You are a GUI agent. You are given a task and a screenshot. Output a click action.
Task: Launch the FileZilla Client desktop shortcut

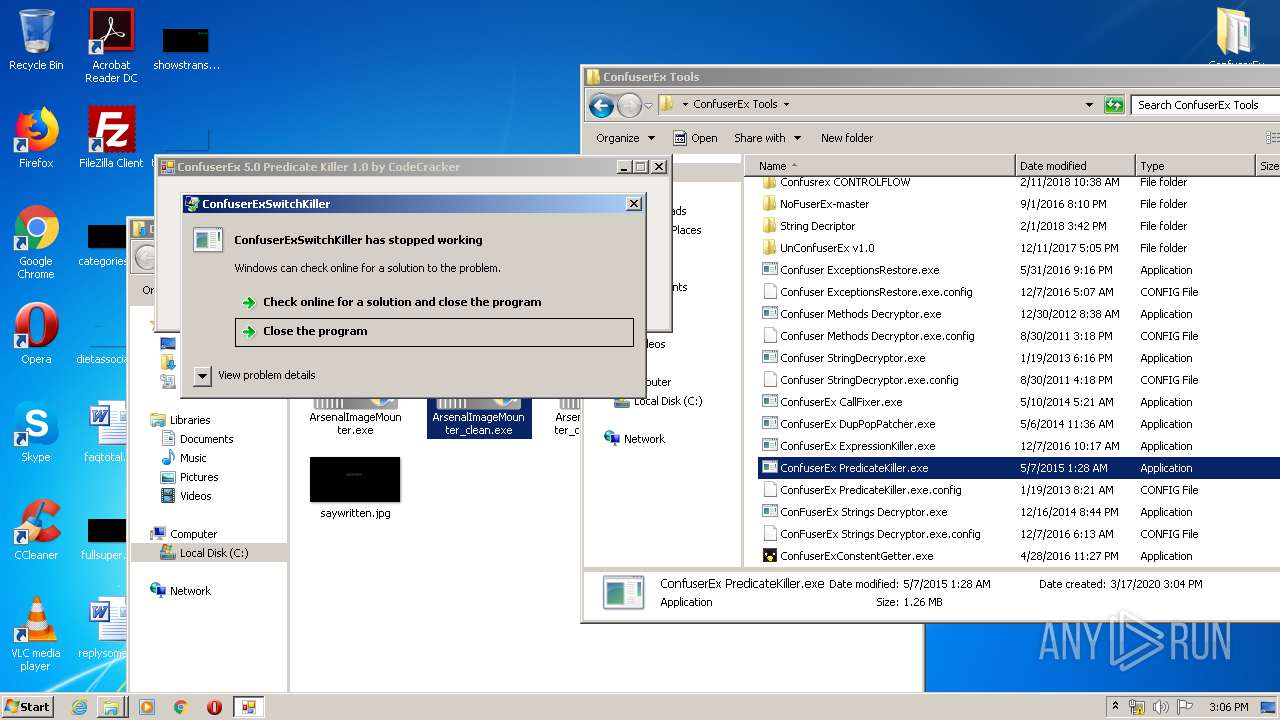point(111,138)
